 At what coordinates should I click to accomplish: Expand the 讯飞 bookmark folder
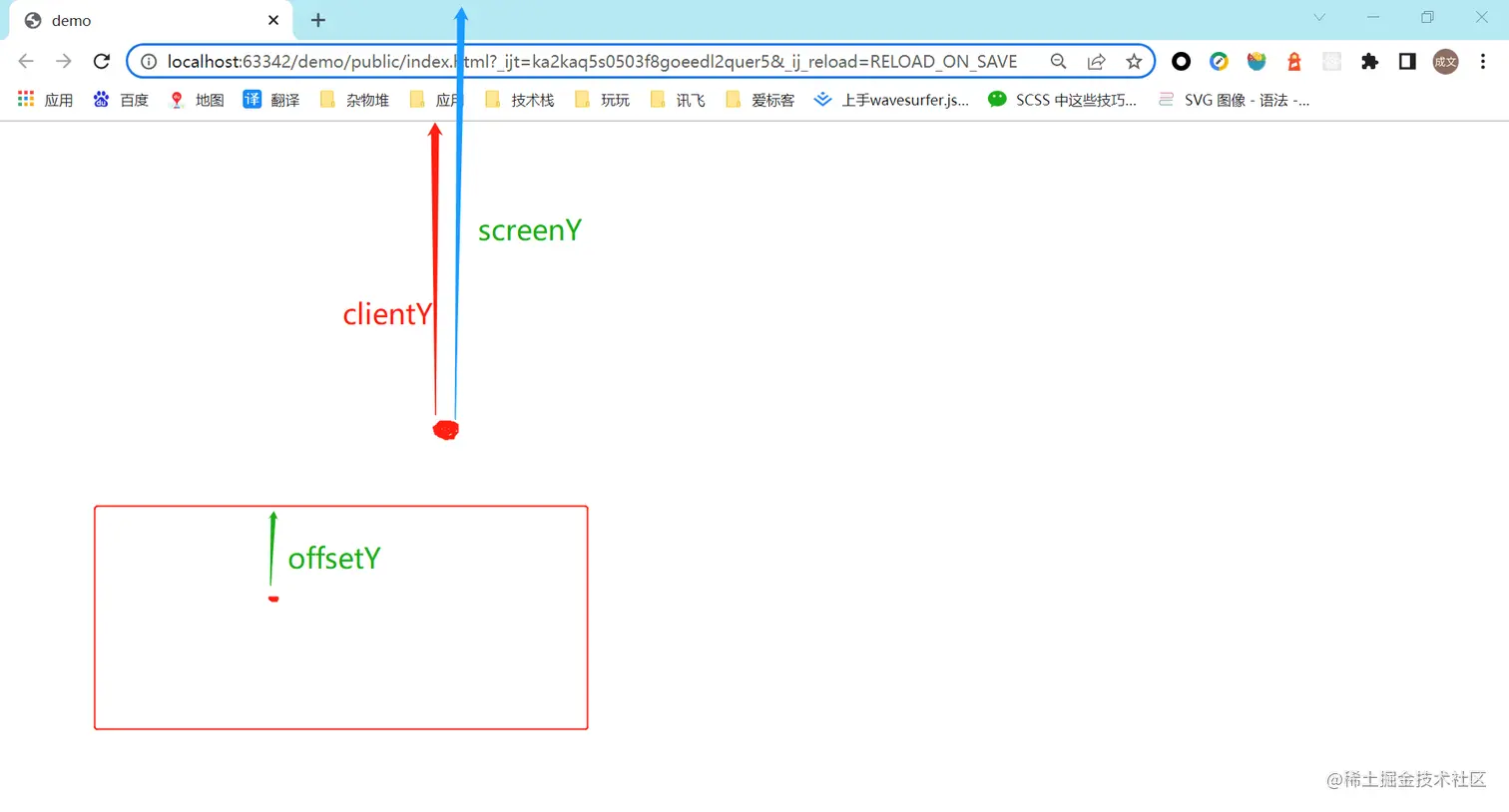(678, 100)
